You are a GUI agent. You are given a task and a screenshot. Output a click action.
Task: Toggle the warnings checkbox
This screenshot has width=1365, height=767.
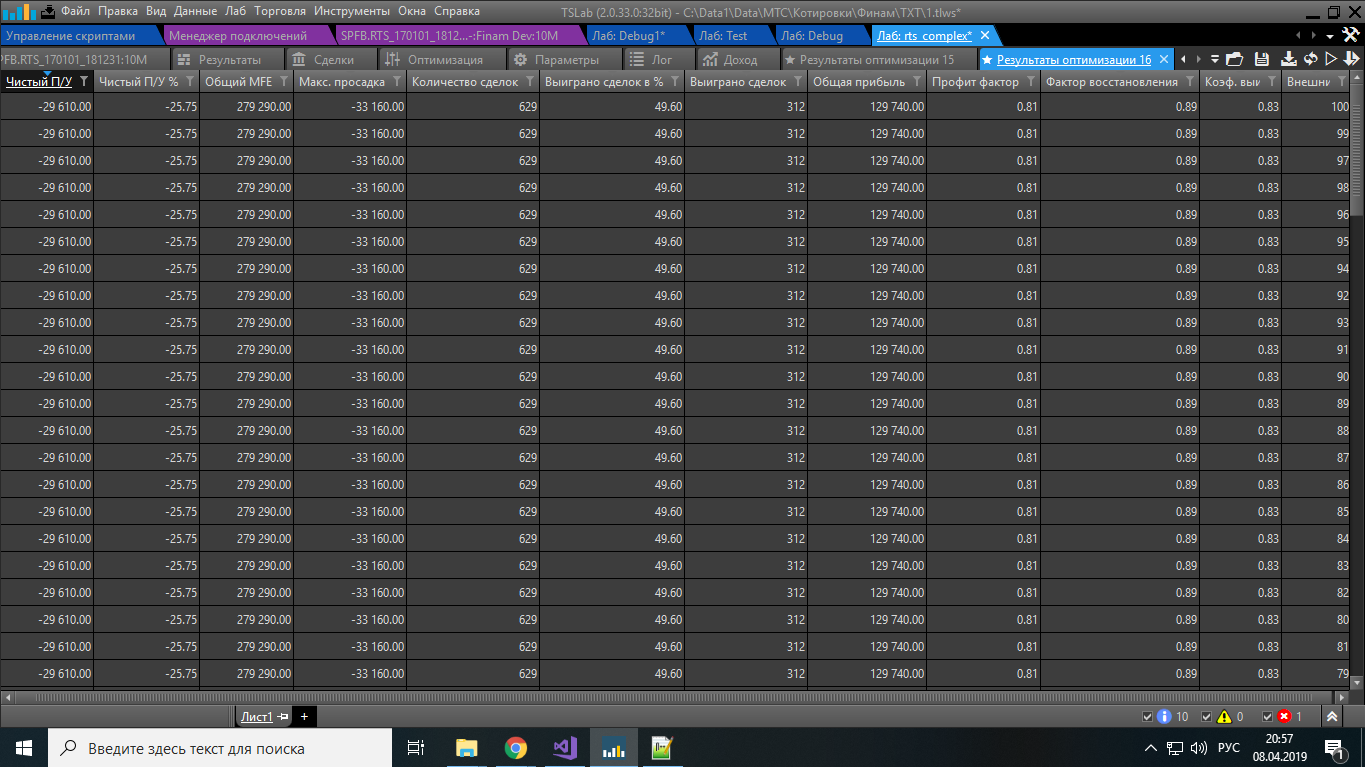pyautogui.click(x=1207, y=717)
